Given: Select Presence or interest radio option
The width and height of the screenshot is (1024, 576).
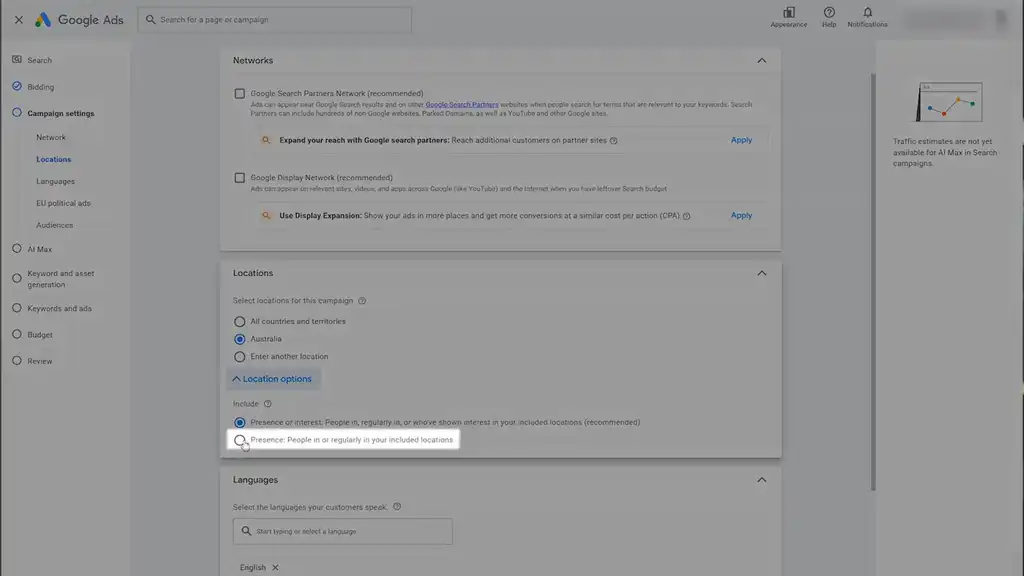Looking at the screenshot, I should coord(240,423).
